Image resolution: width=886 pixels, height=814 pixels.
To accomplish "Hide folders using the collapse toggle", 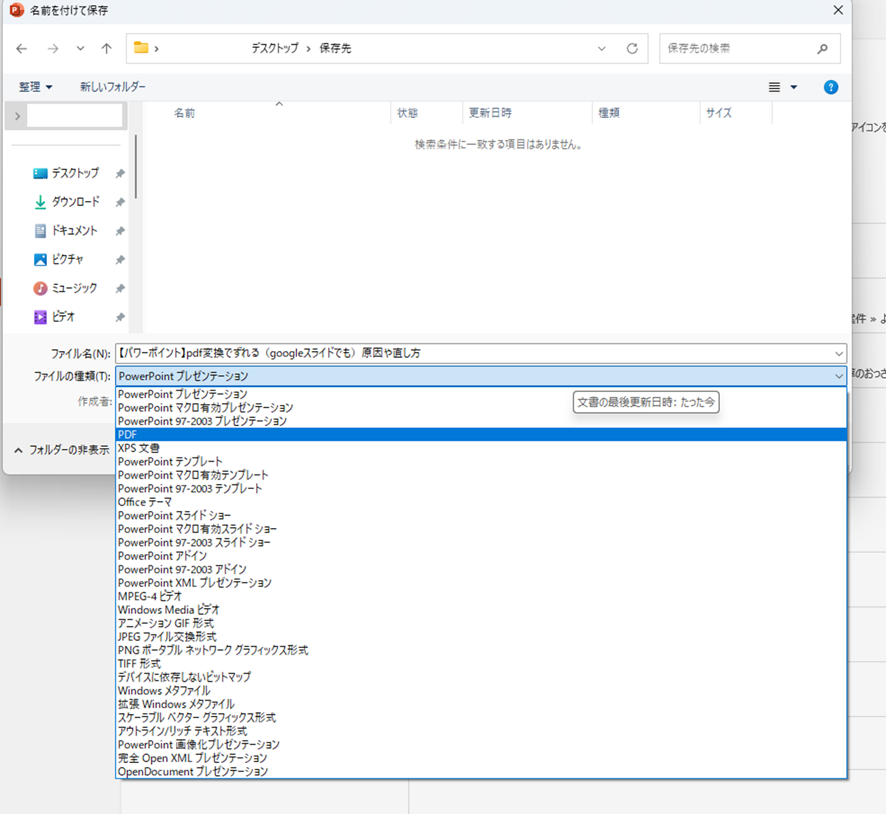I will tap(62, 450).
